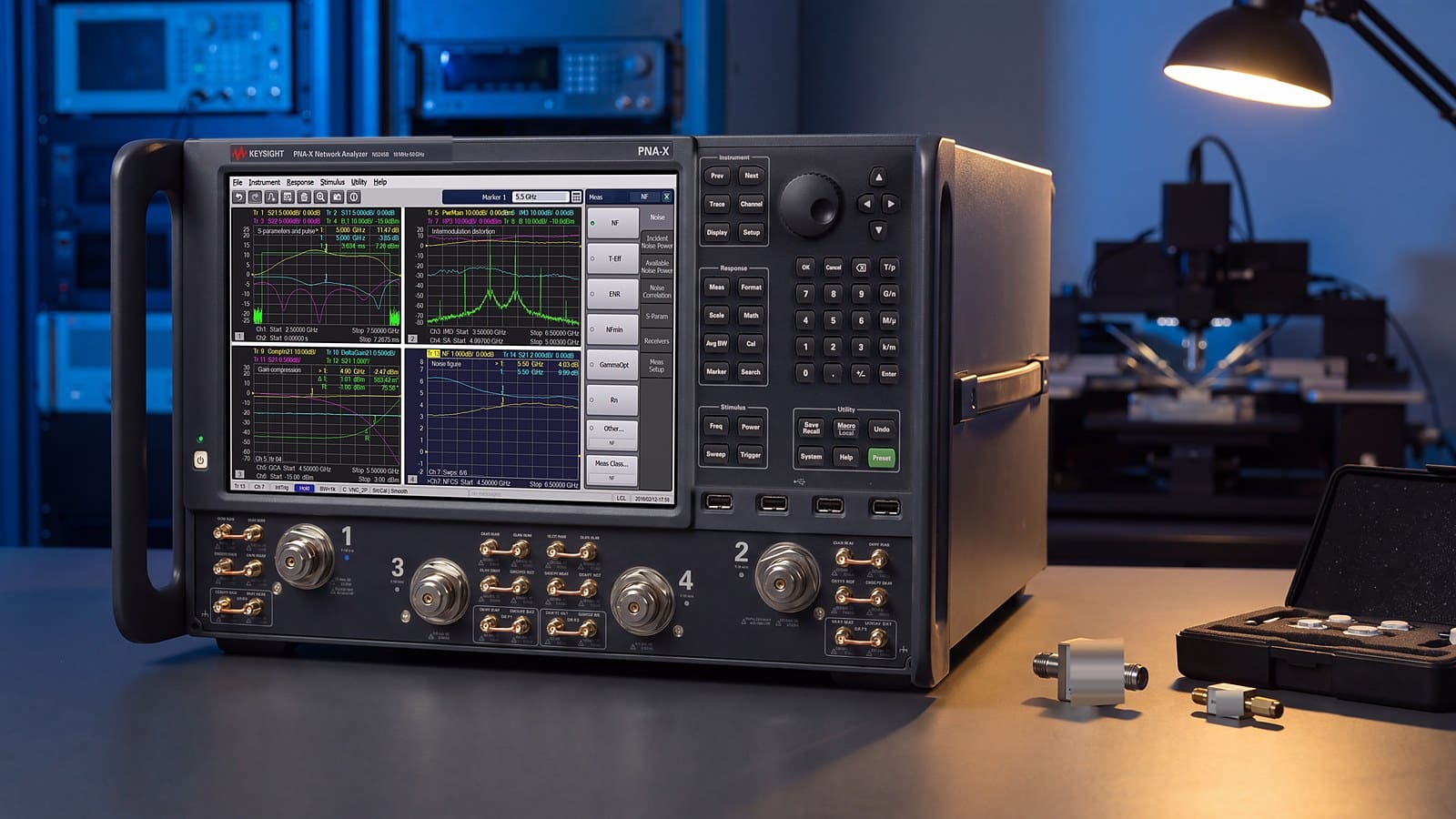Select the NF measurement radio option

612,223
